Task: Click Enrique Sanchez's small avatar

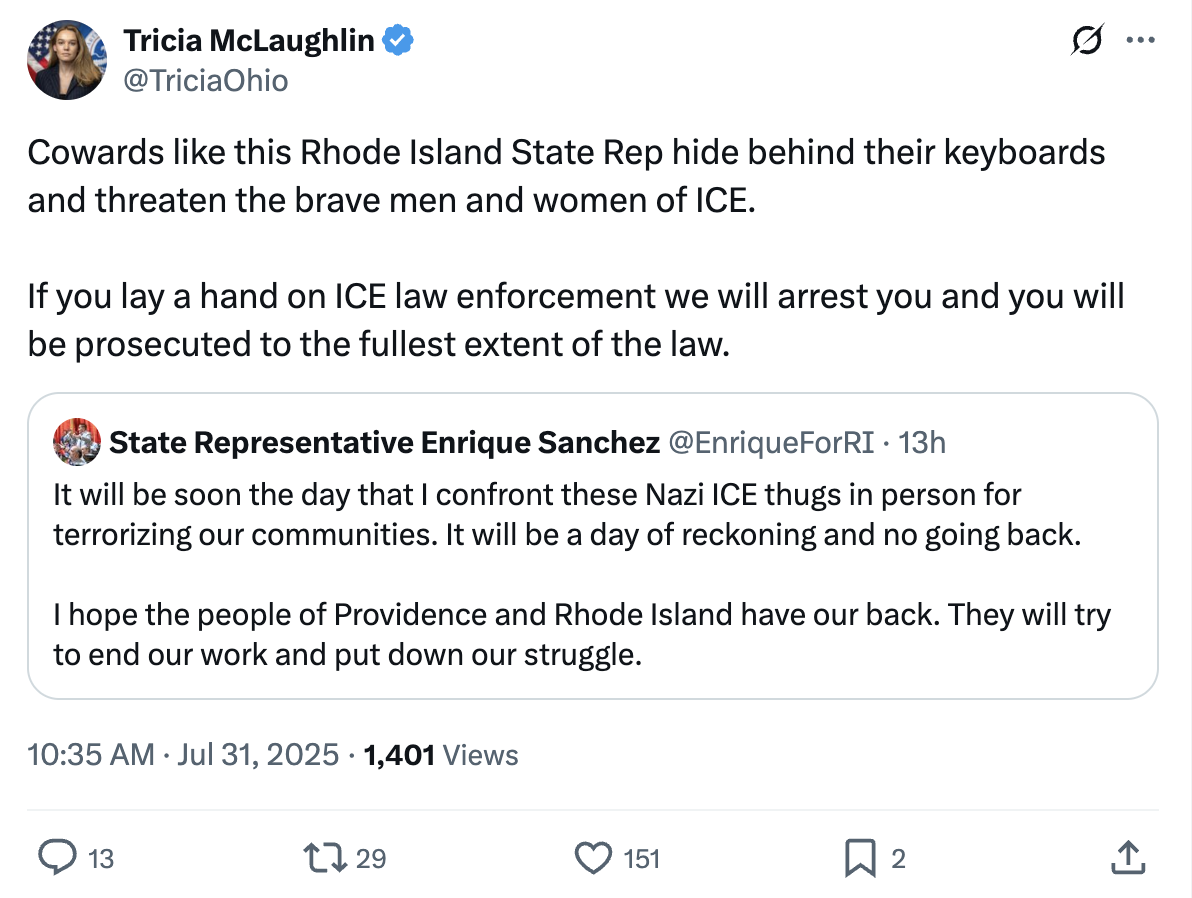Action: click(77, 442)
